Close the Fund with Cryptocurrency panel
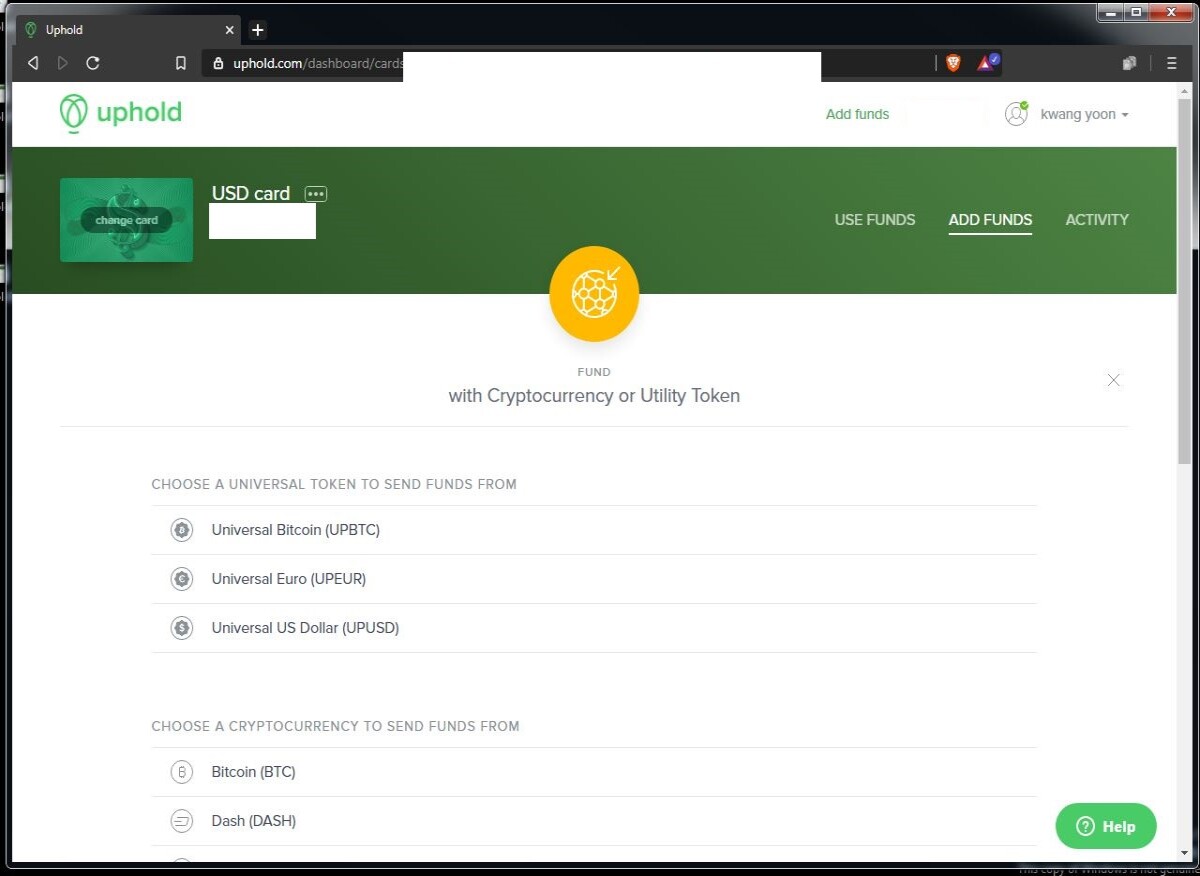1200x876 pixels. coord(1113,380)
